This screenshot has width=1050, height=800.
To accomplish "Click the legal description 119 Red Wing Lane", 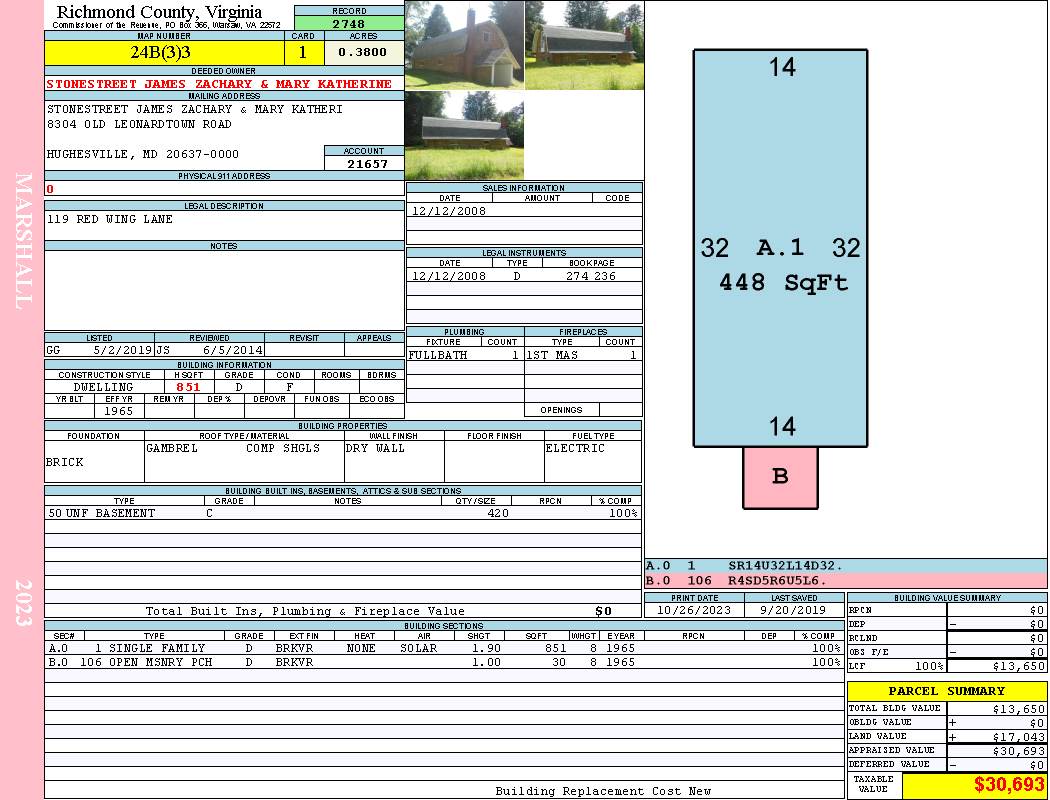I will 110,219.
